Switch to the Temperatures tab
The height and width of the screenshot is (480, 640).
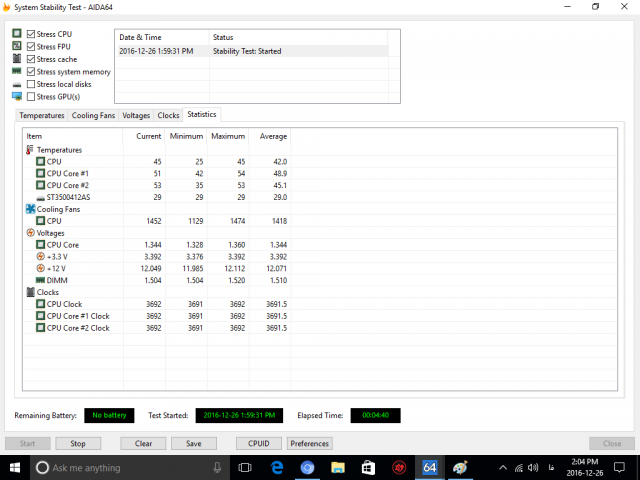pyautogui.click(x=42, y=116)
